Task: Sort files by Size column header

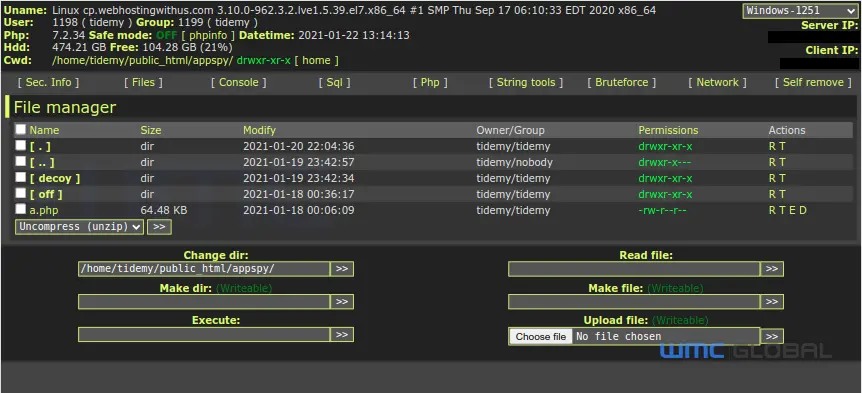Action: tap(151, 130)
